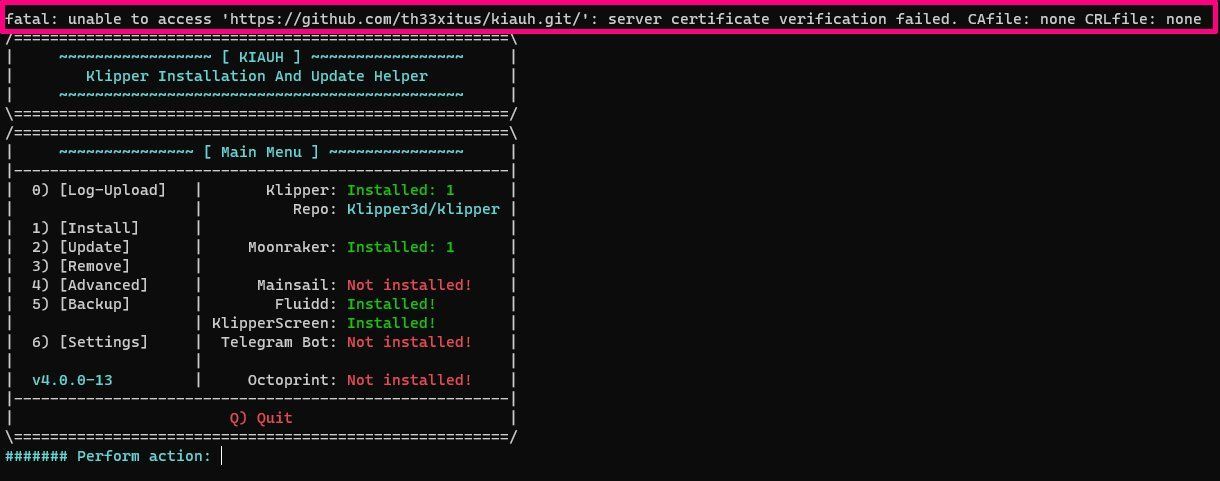This screenshot has height=481, width=1220.
Task: Click the 'Klipper3d/klipper' repo text
Action: click(423, 209)
